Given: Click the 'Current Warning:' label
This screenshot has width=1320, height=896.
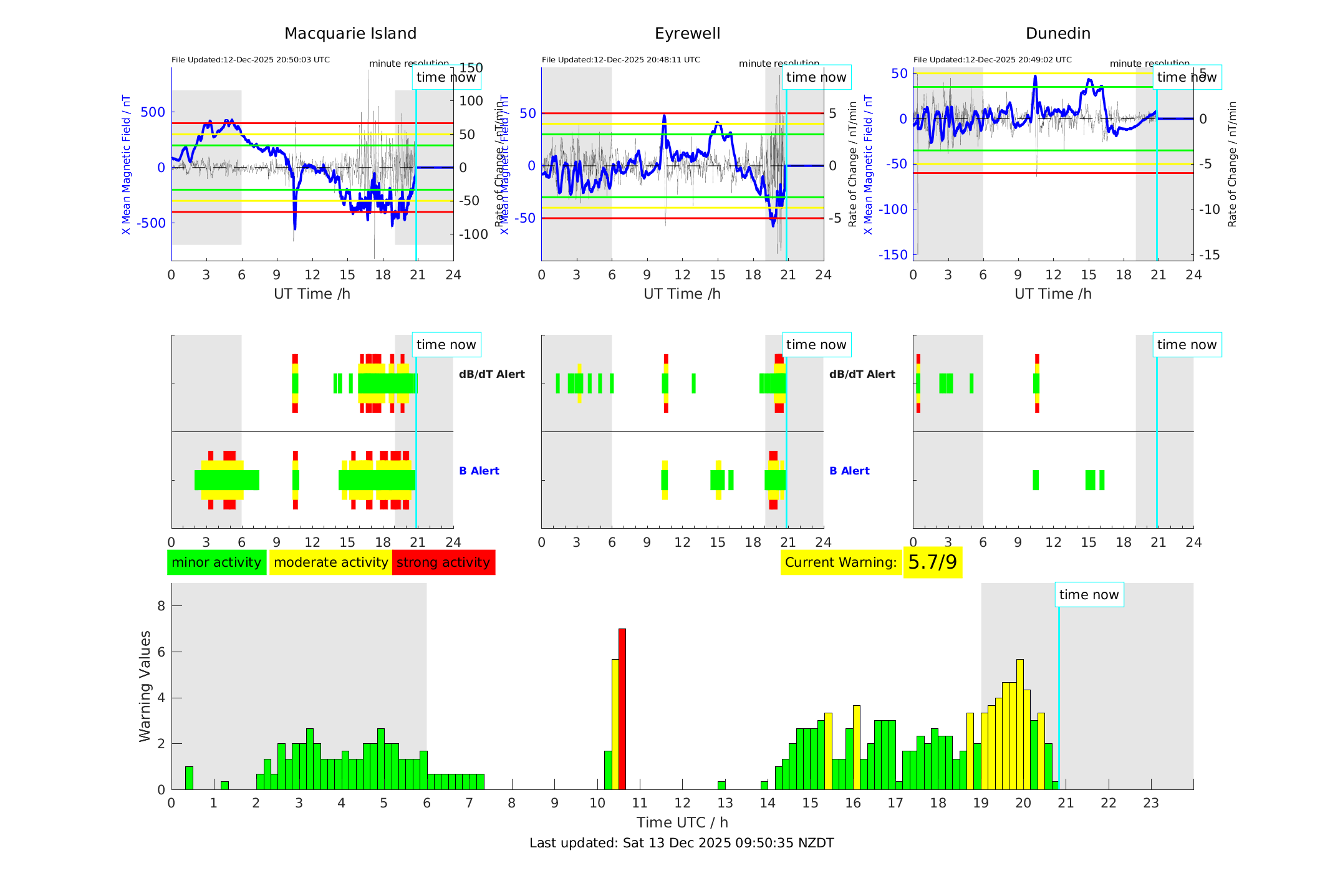Looking at the screenshot, I should coord(841,562).
